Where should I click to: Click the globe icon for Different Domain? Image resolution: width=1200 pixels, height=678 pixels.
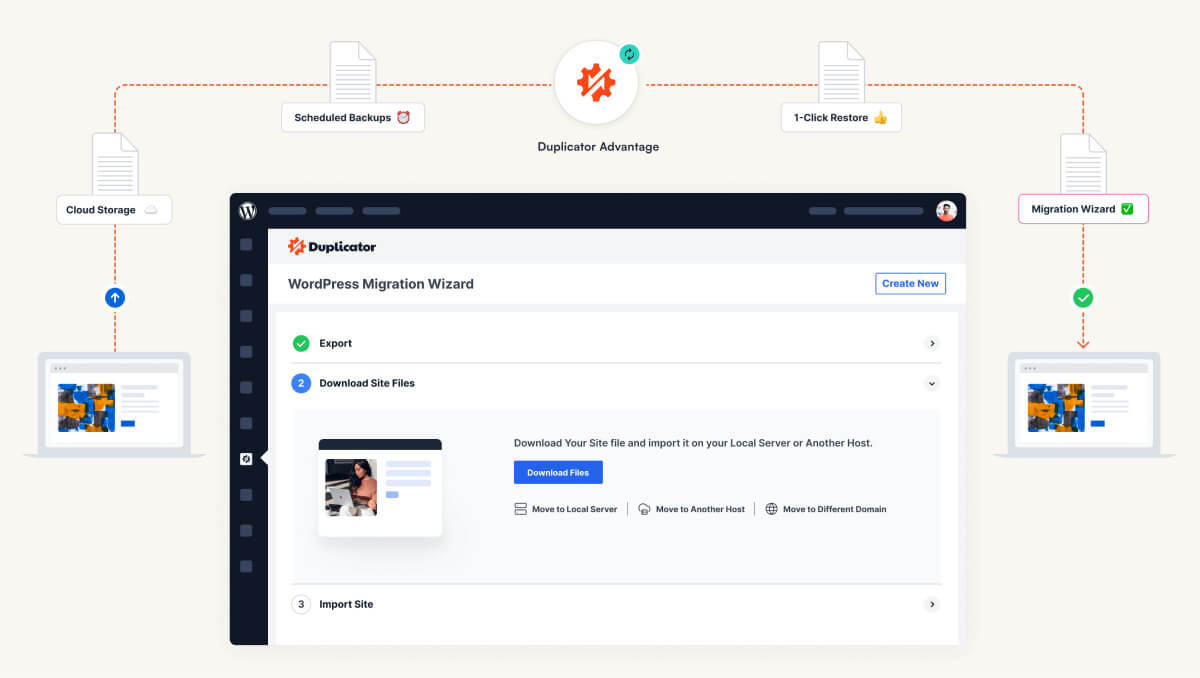[x=771, y=509]
